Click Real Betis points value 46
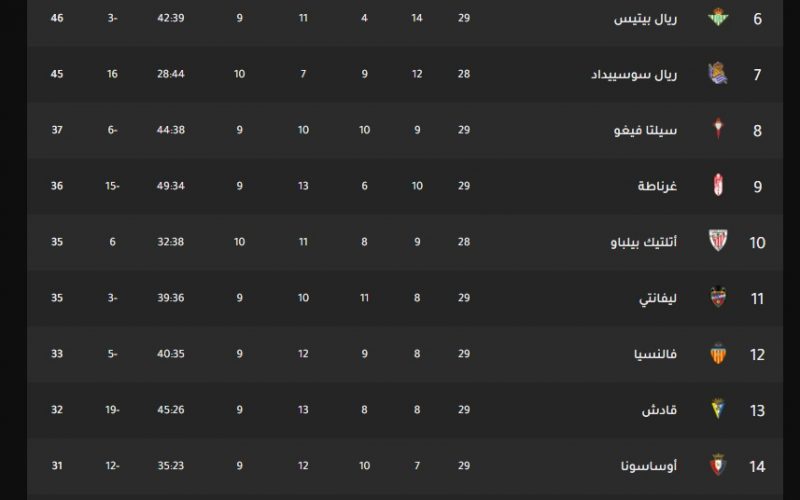Image resolution: width=800 pixels, height=500 pixels. pyautogui.click(x=57, y=18)
